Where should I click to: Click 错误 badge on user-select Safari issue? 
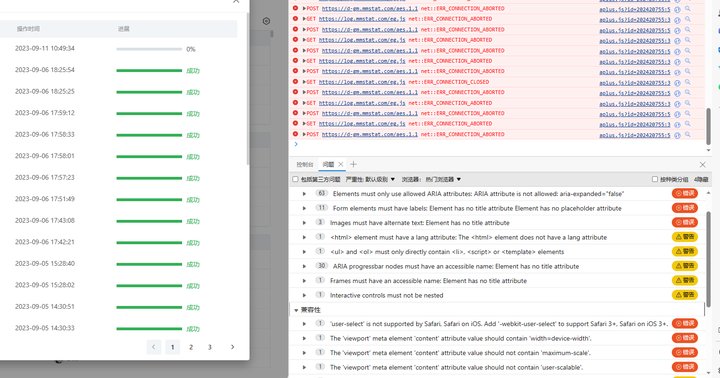[x=685, y=323]
